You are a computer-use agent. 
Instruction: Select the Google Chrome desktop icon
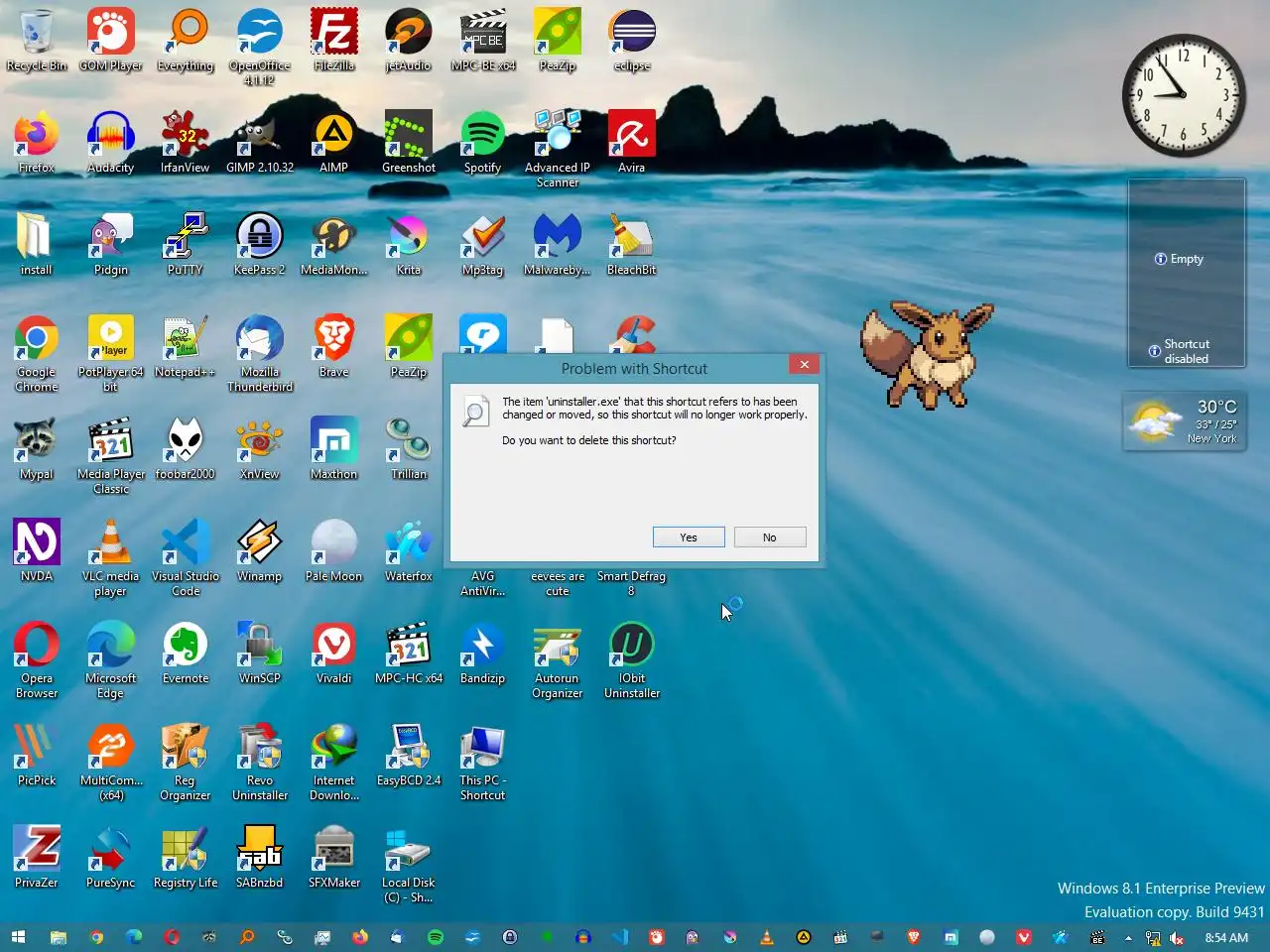(x=37, y=353)
